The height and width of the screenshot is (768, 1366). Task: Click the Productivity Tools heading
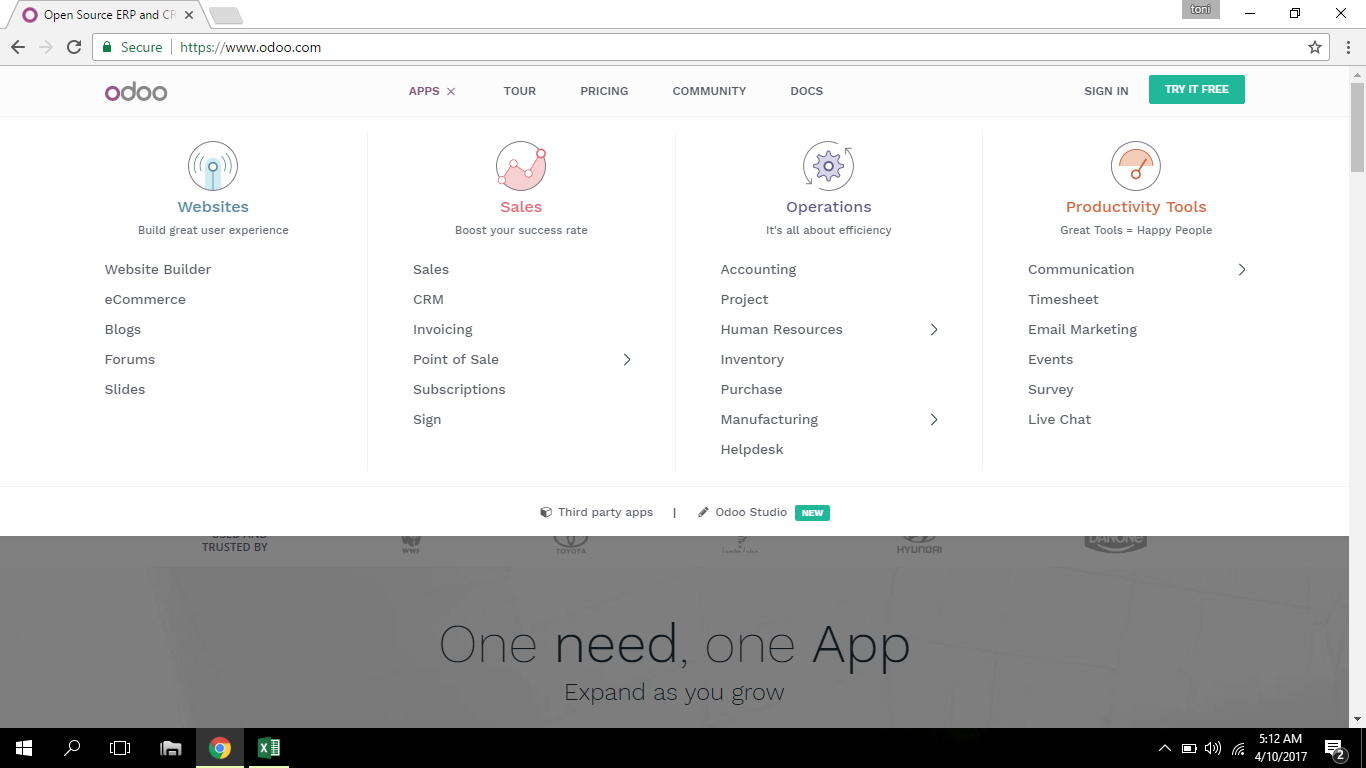[1136, 207]
